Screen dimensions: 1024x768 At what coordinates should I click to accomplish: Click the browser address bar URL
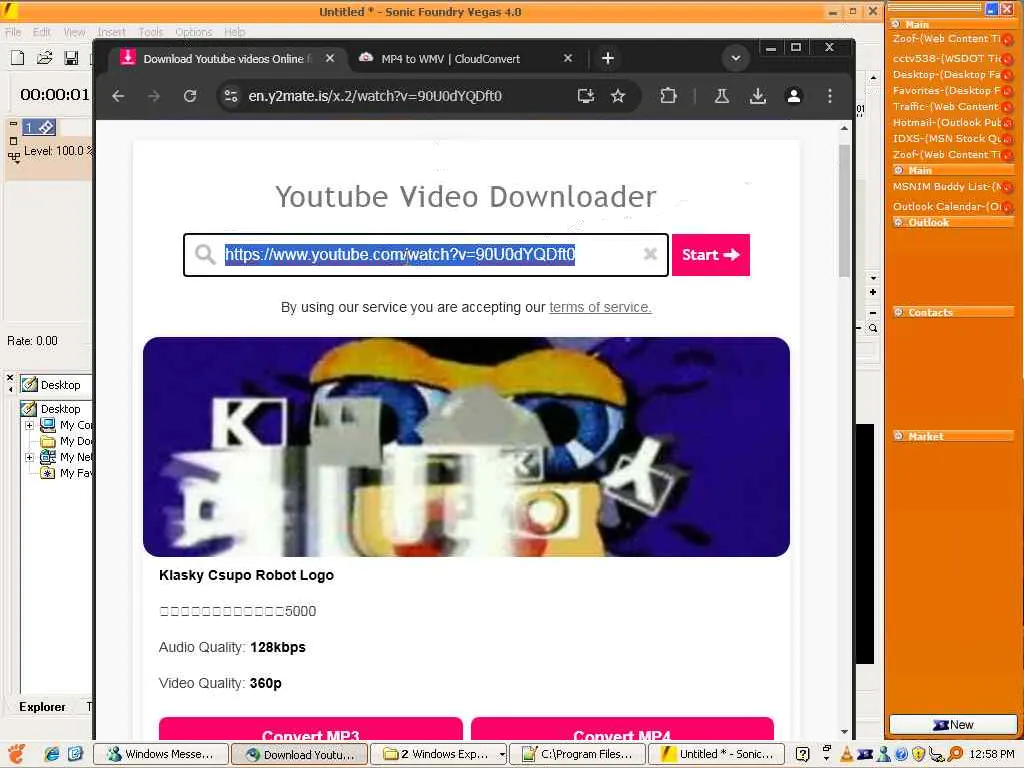(375, 96)
